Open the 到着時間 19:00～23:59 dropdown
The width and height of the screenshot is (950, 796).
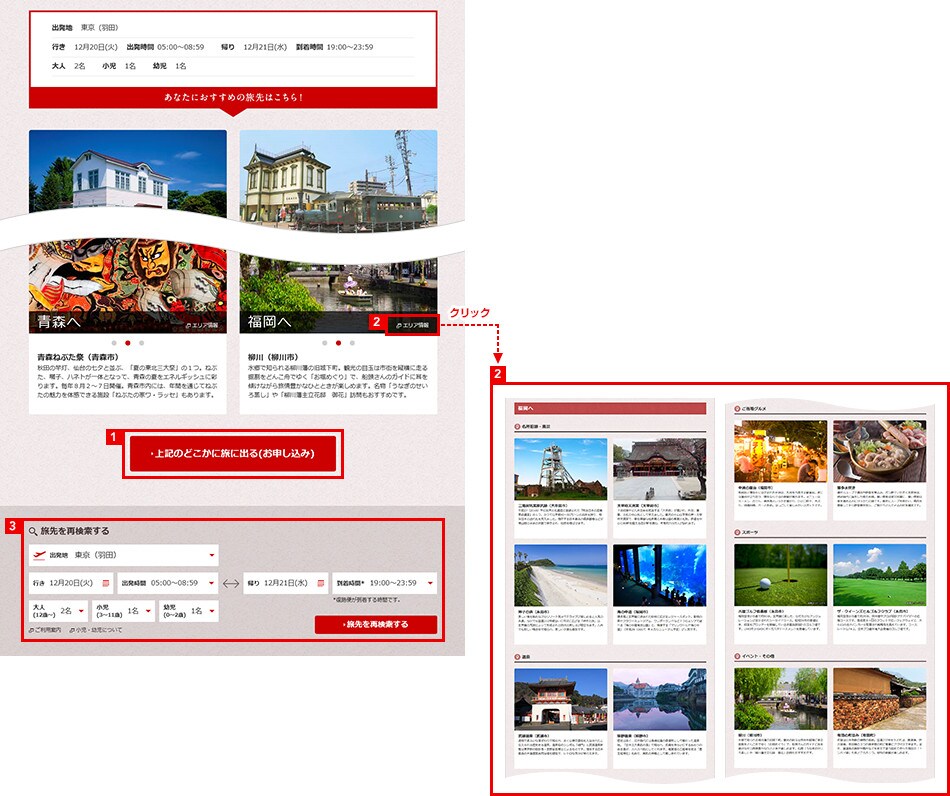coord(429,583)
